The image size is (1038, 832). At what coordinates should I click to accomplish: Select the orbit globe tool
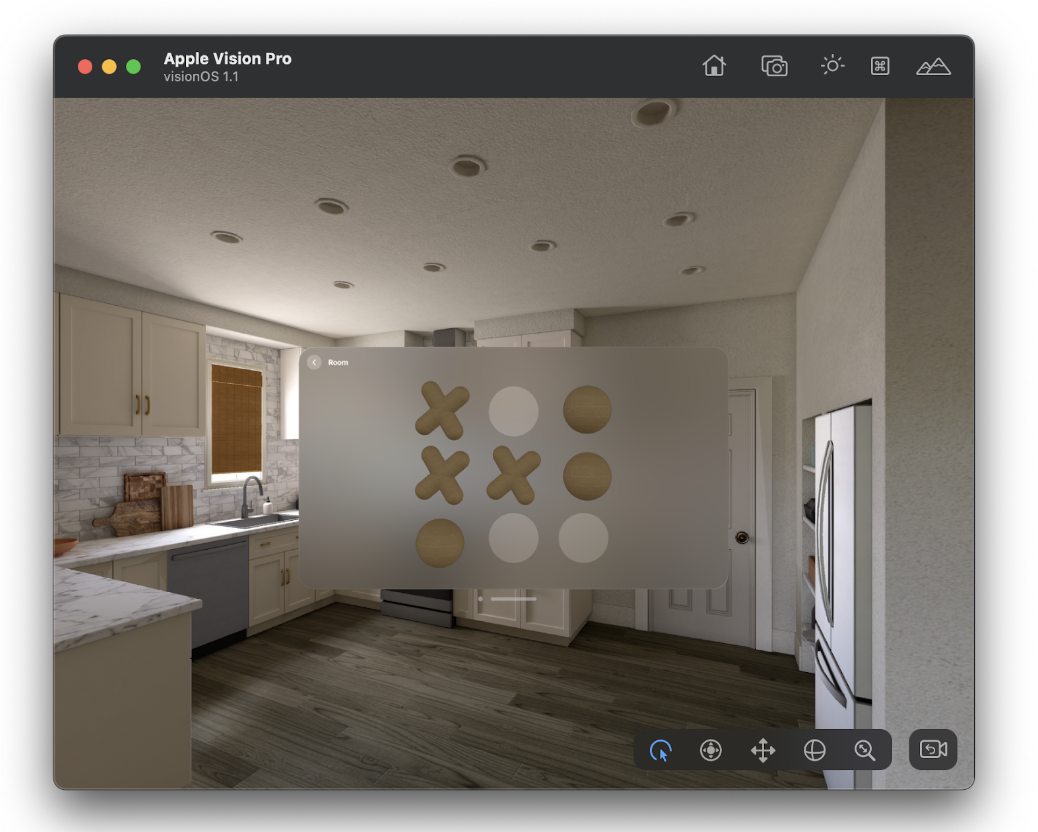point(815,750)
